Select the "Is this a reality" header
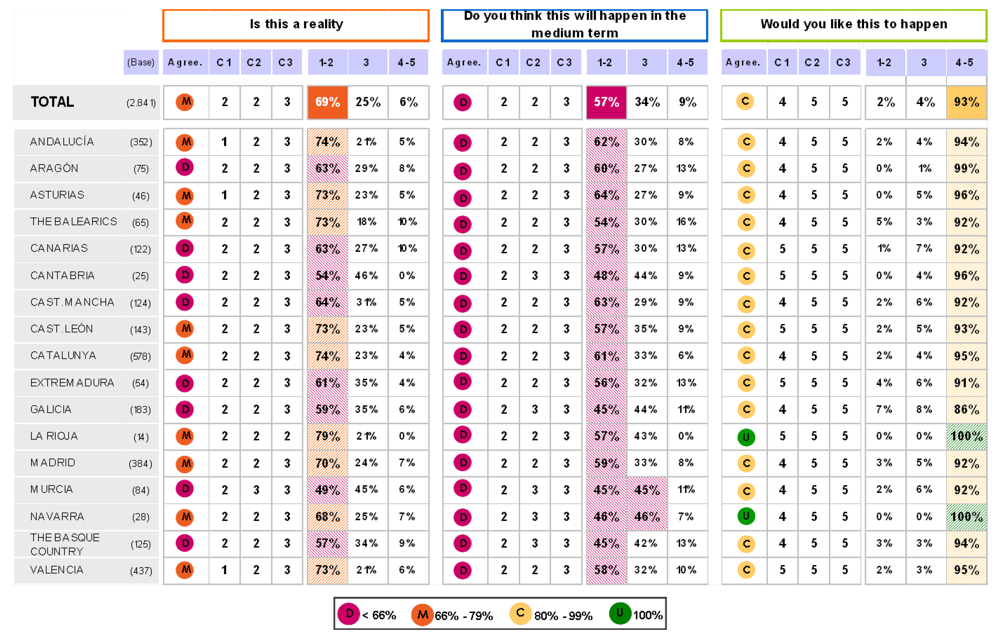 click(x=296, y=24)
